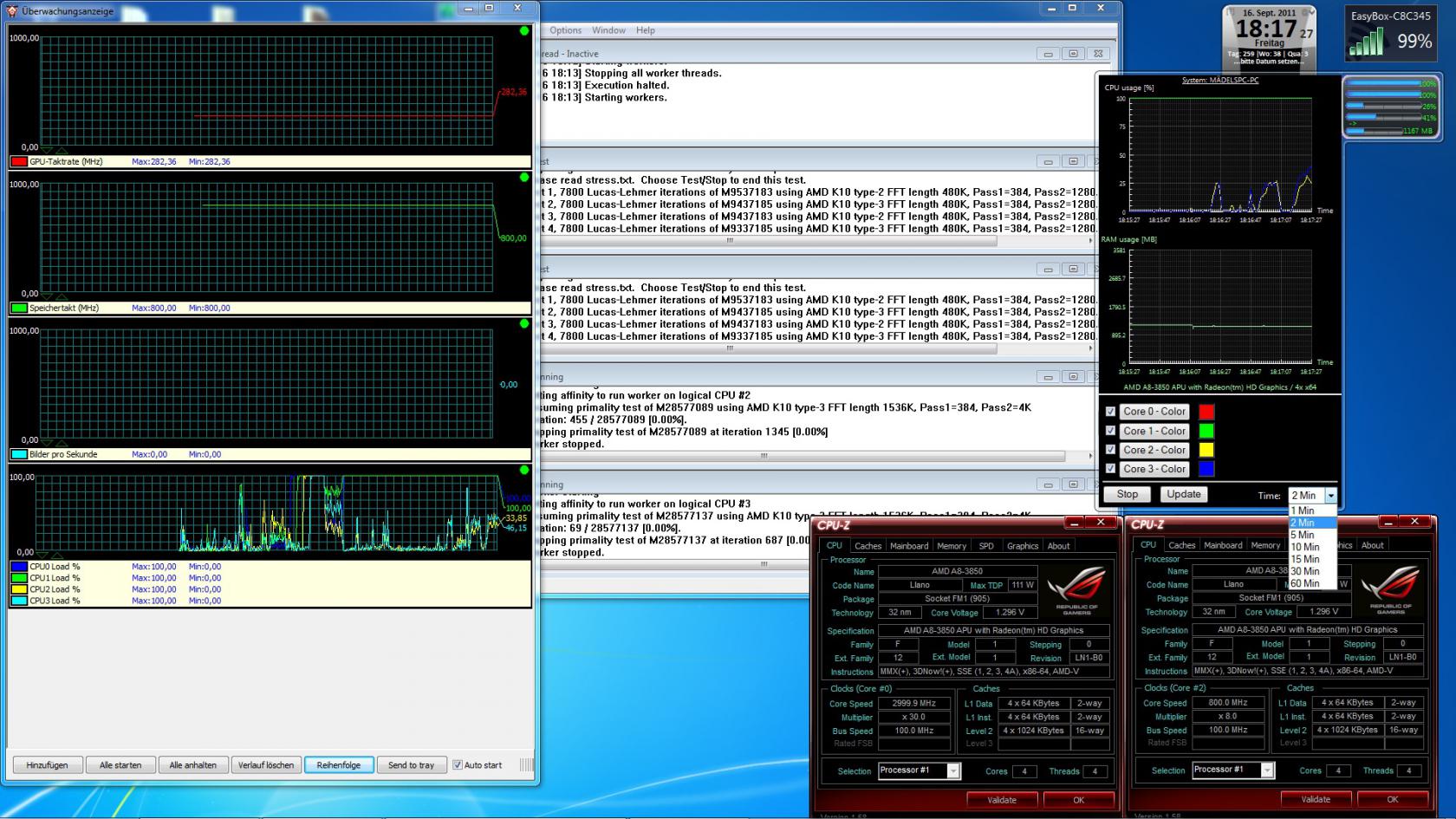
Task: Toggle the Core 2 - Color checkbox
Action: coord(1110,450)
